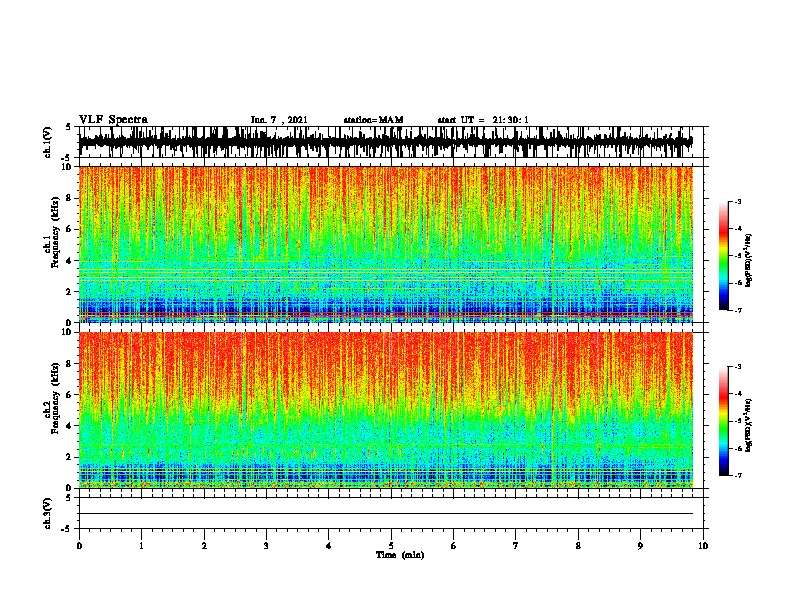Click time axis tick label '9'
This screenshot has width=792, height=612.
(x=640, y=546)
